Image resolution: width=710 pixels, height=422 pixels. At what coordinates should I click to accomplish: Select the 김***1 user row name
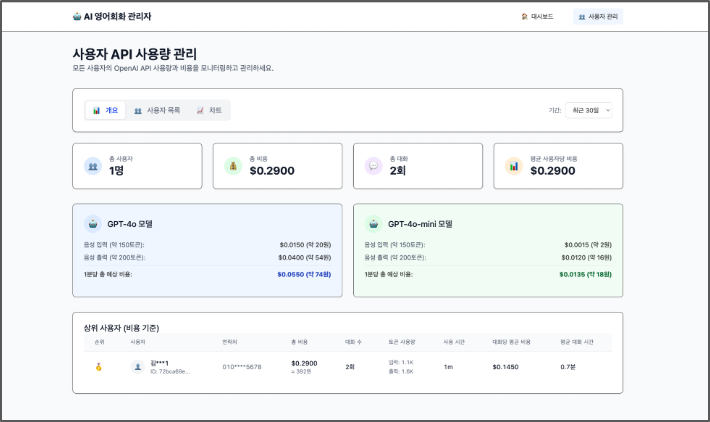click(159, 363)
